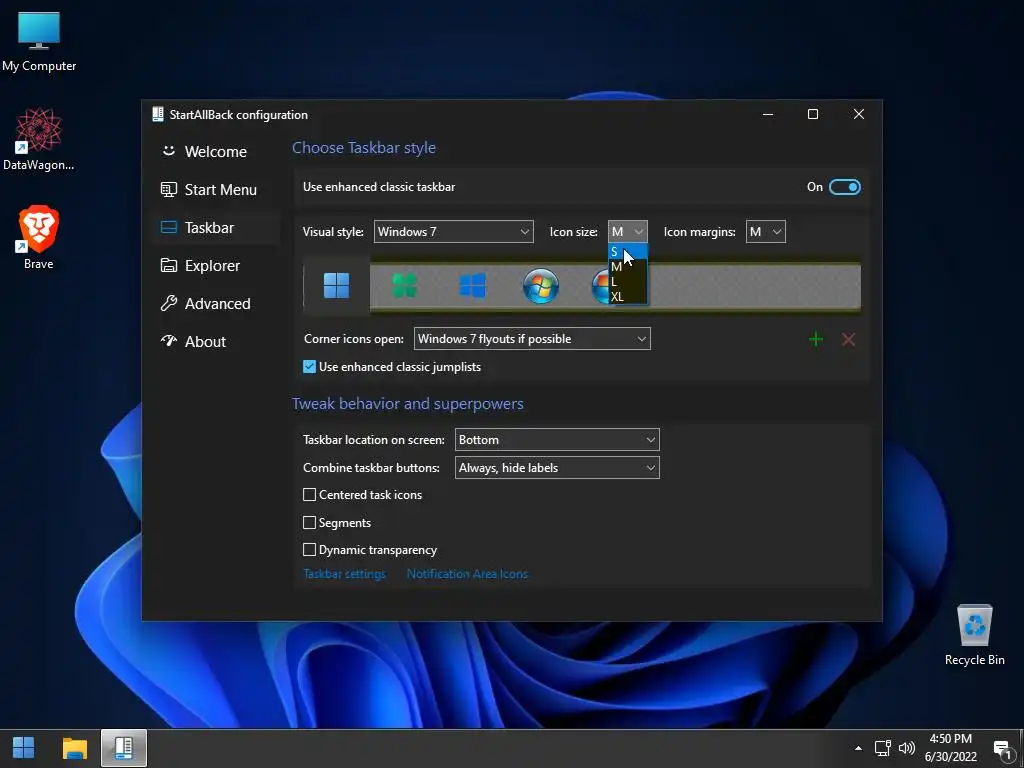Open Taskbar location on screen dropdown
Image resolution: width=1024 pixels, height=768 pixels.
point(557,440)
